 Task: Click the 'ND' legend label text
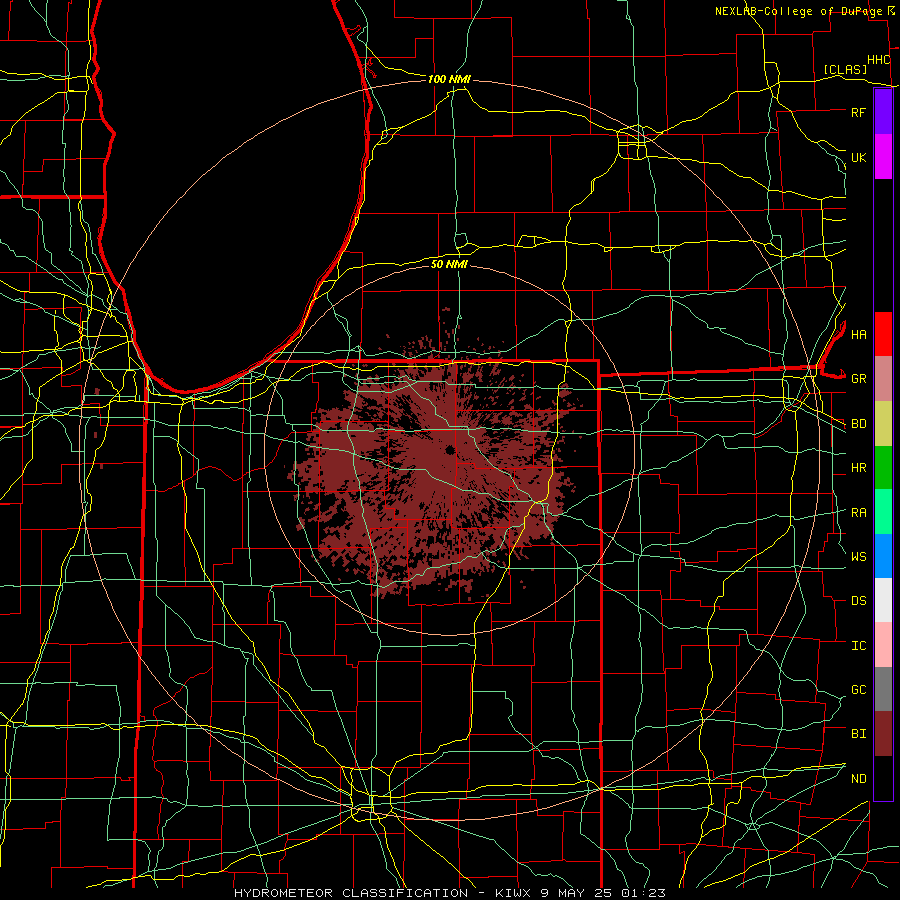coord(858,779)
